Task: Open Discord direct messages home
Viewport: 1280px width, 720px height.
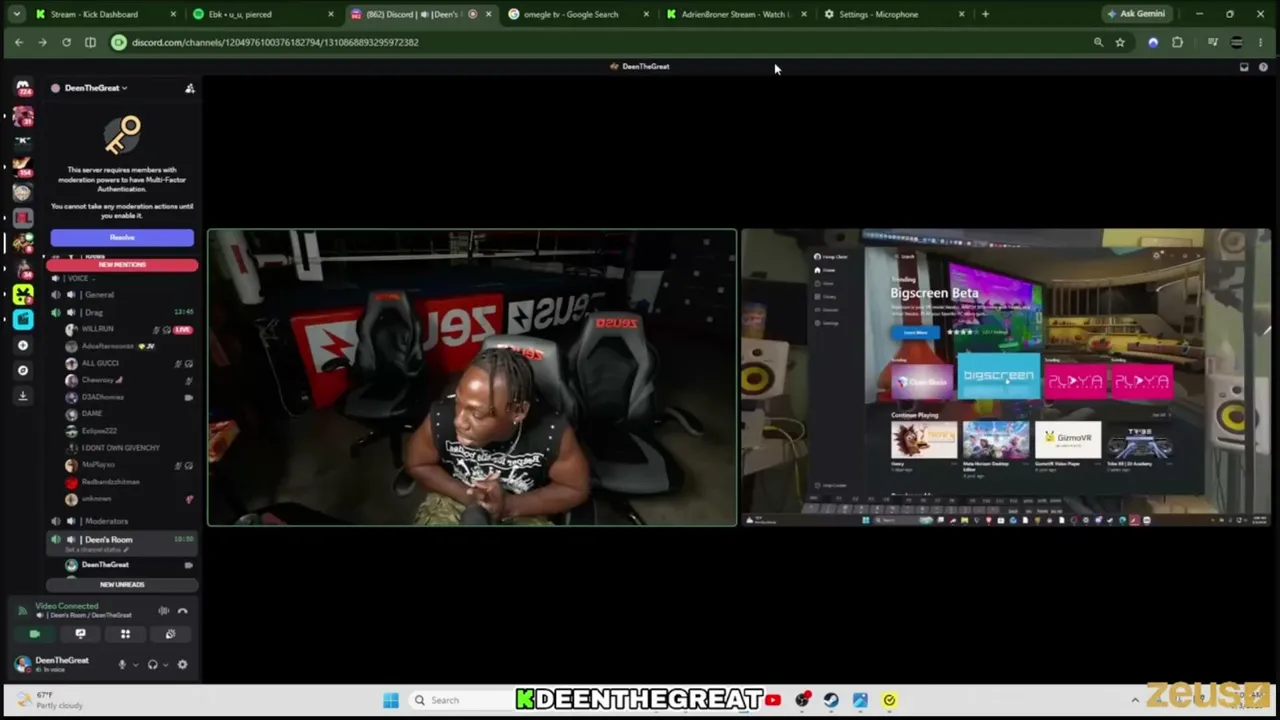Action: pos(23,88)
